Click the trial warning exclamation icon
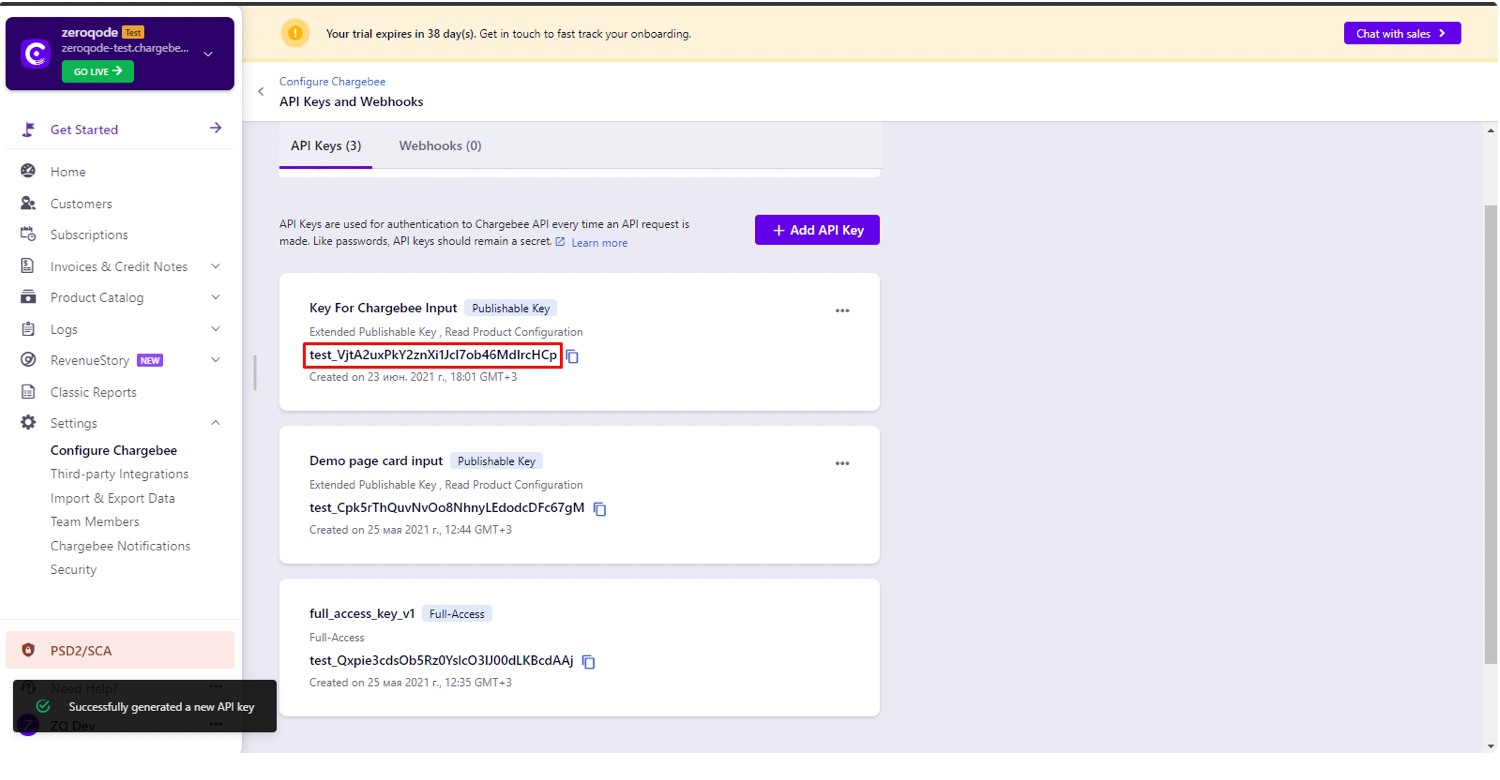The height and width of the screenshot is (780, 1500). pyautogui.click(x=295, y=33)
